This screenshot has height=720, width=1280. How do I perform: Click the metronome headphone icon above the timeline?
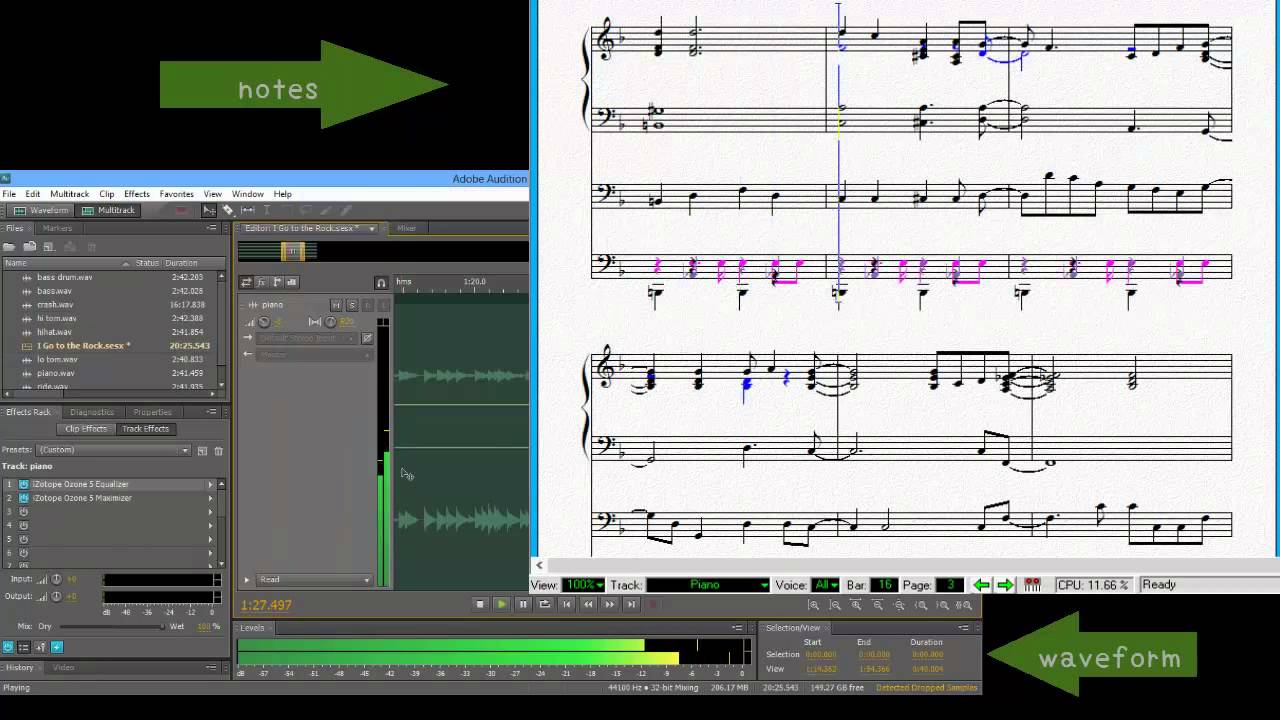coord(381,283)
